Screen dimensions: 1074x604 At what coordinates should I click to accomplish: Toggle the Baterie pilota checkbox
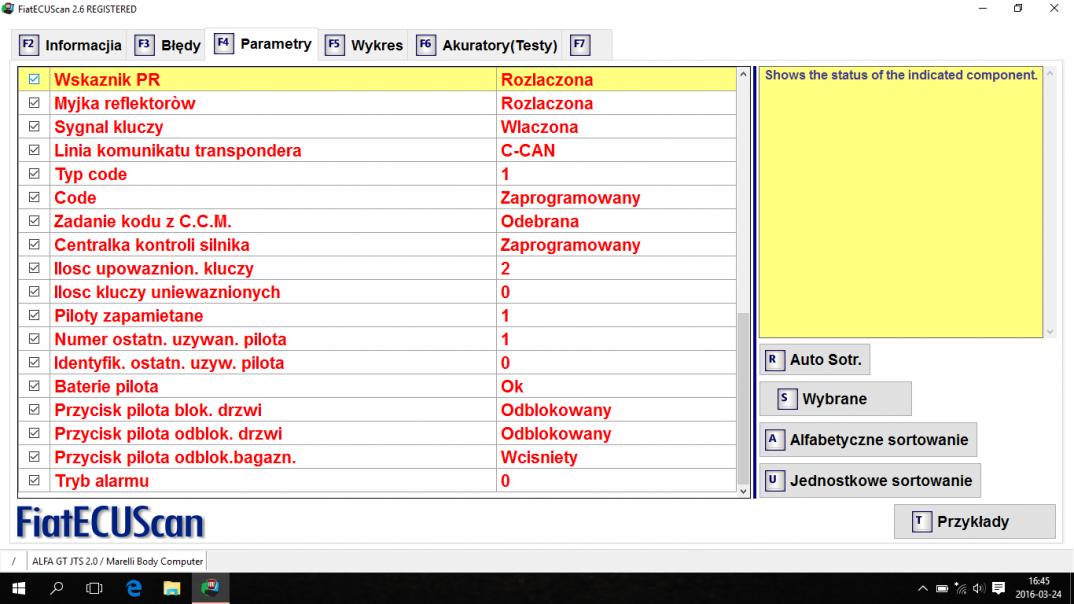pyautogui.click(x=34, y=386)
